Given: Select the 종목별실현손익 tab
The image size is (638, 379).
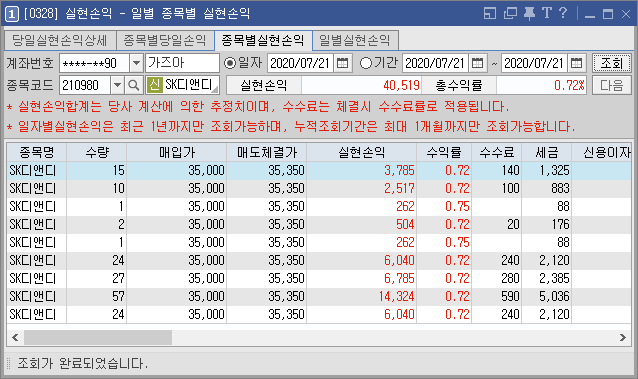Looking at the screenshot, I should click(263, 40).
